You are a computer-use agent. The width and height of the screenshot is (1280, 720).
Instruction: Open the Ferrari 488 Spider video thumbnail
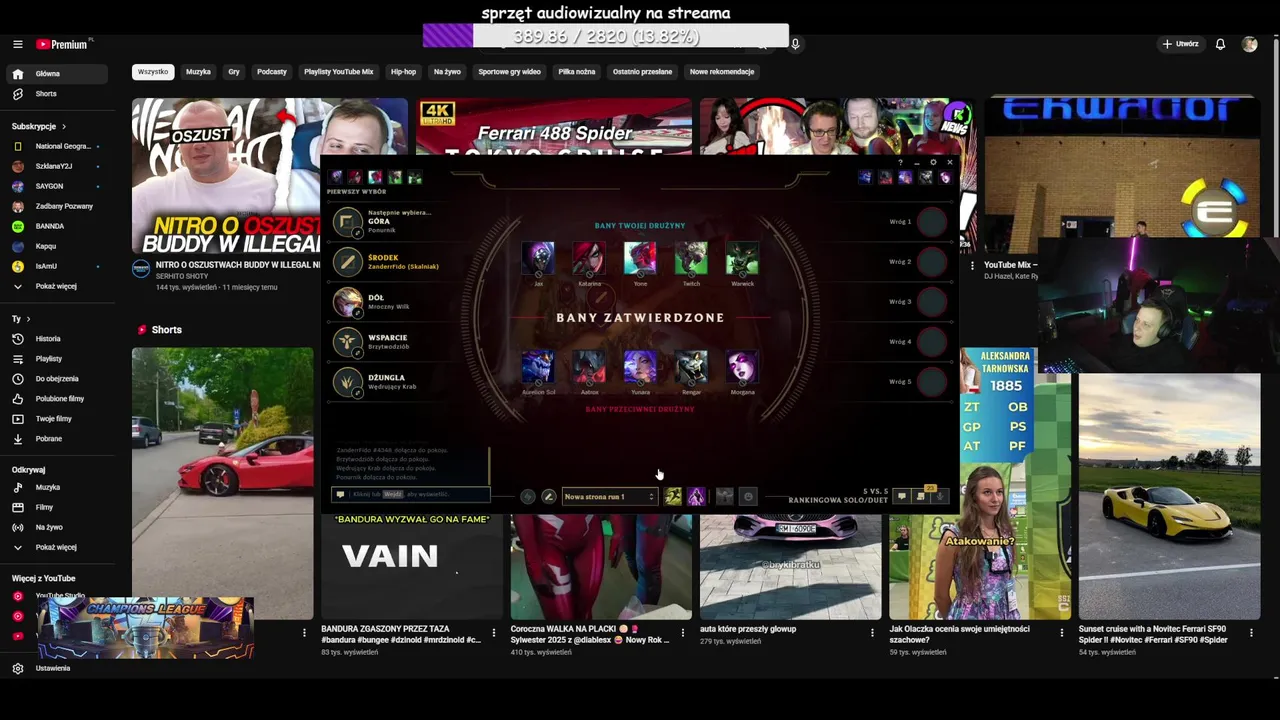click(554, 127)
